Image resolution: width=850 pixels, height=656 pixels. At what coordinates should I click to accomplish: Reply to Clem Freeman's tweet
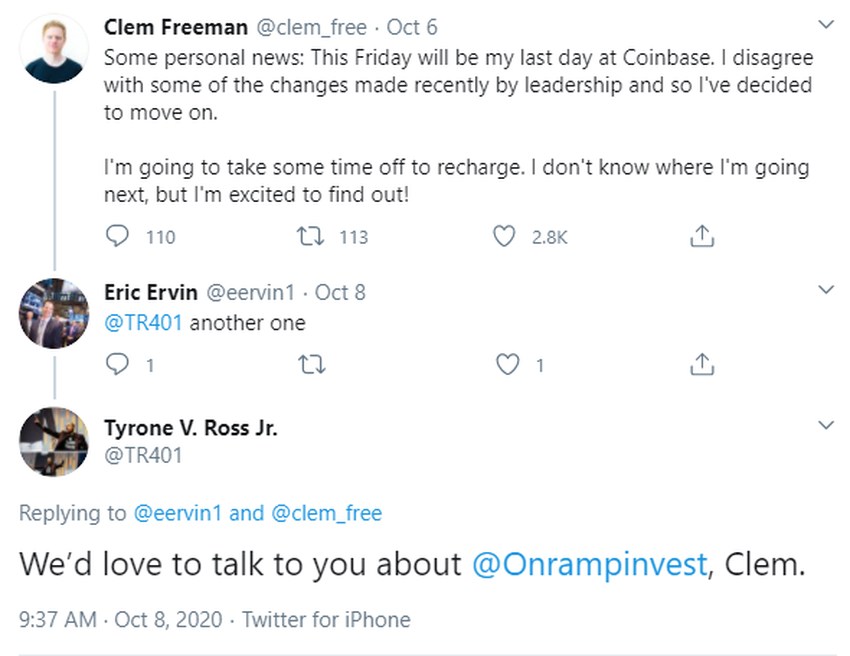tap(118, 236)
